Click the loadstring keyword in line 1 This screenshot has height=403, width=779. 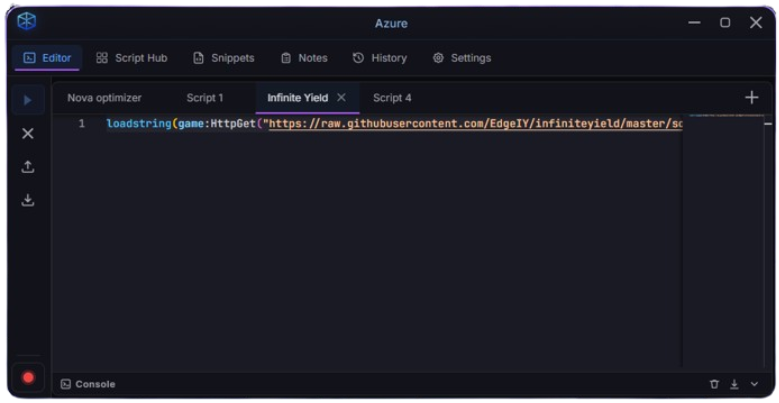click(139, 124)
